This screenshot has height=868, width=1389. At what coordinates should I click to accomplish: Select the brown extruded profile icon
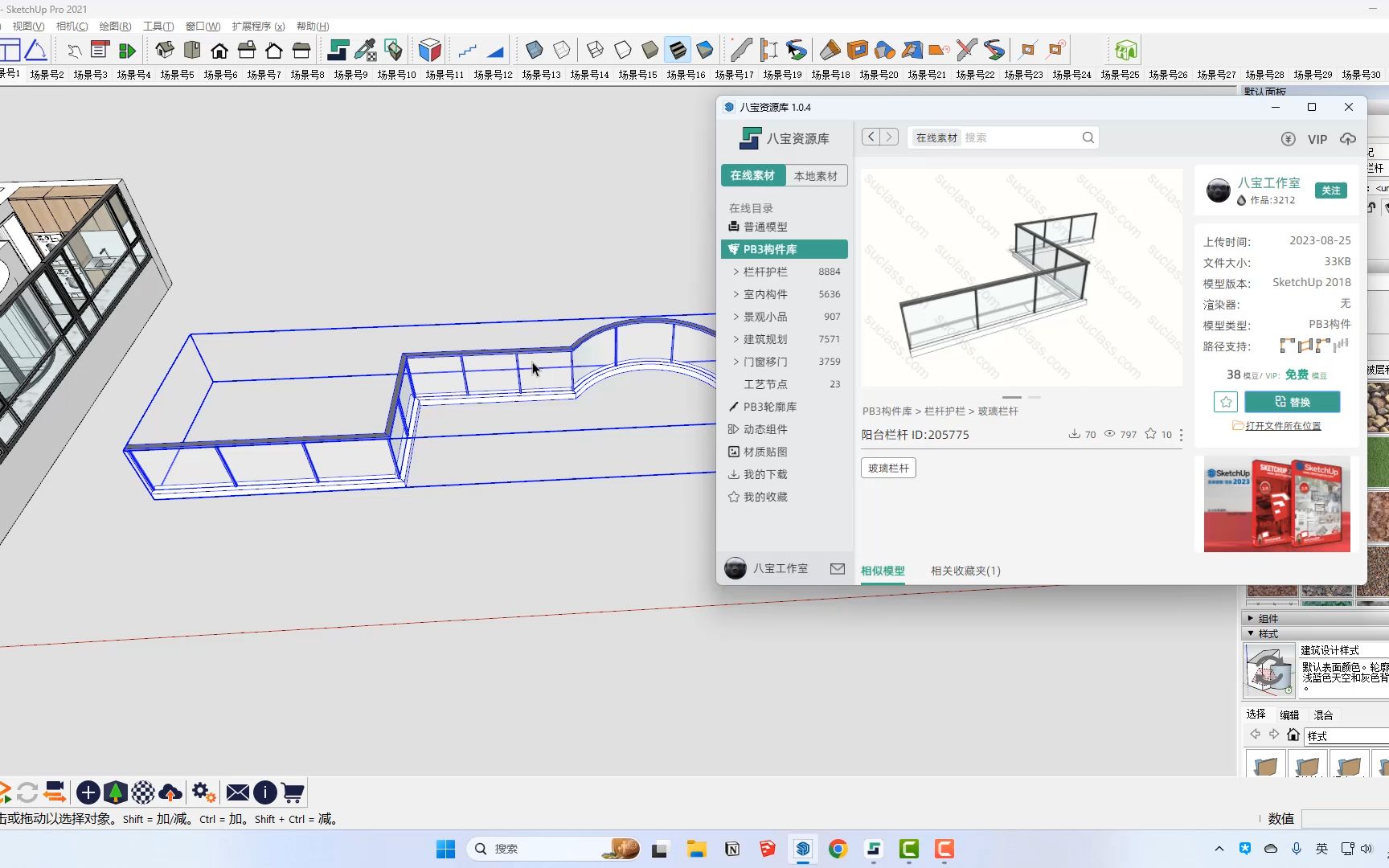(x=830, y=50)
